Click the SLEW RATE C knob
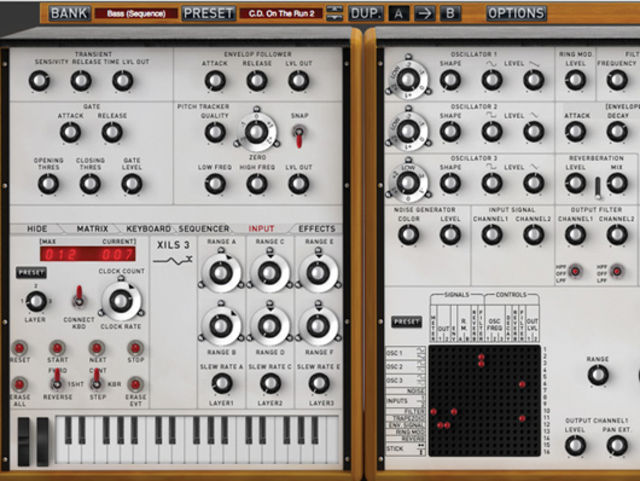This screenshot has width=640, height=481. click(270, 383)
